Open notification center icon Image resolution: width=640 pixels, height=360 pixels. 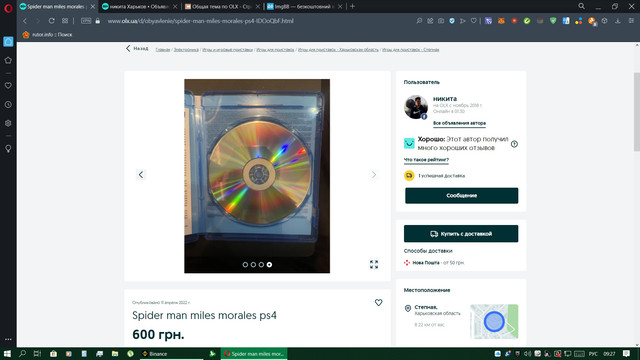pos(627,353)
